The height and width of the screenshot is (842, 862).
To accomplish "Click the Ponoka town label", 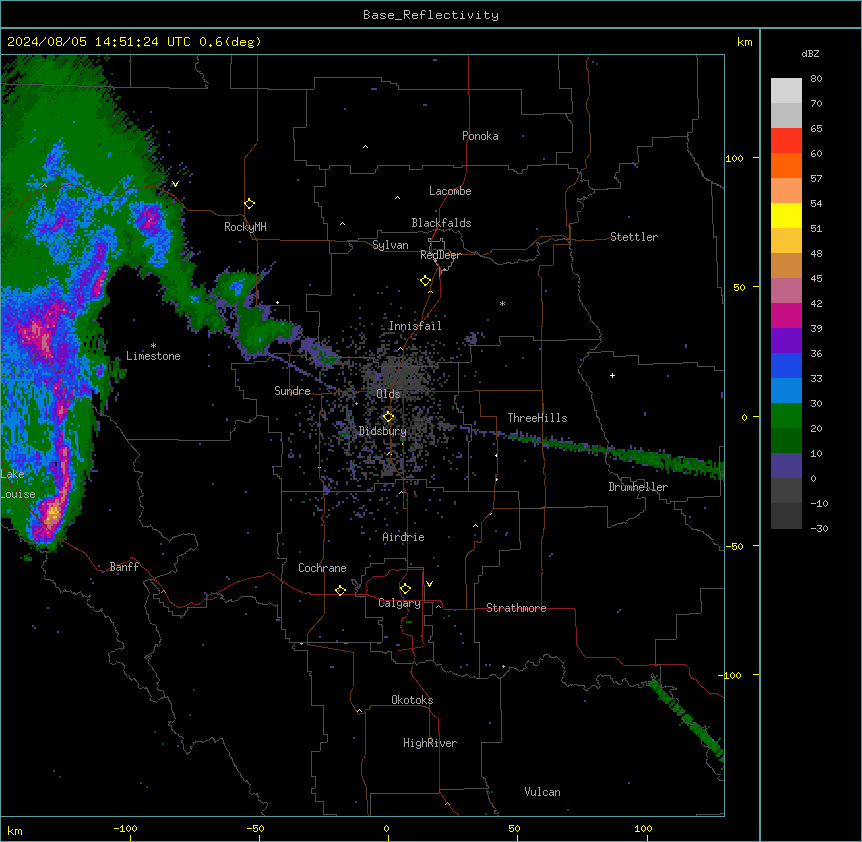I will tap(480, 136).
